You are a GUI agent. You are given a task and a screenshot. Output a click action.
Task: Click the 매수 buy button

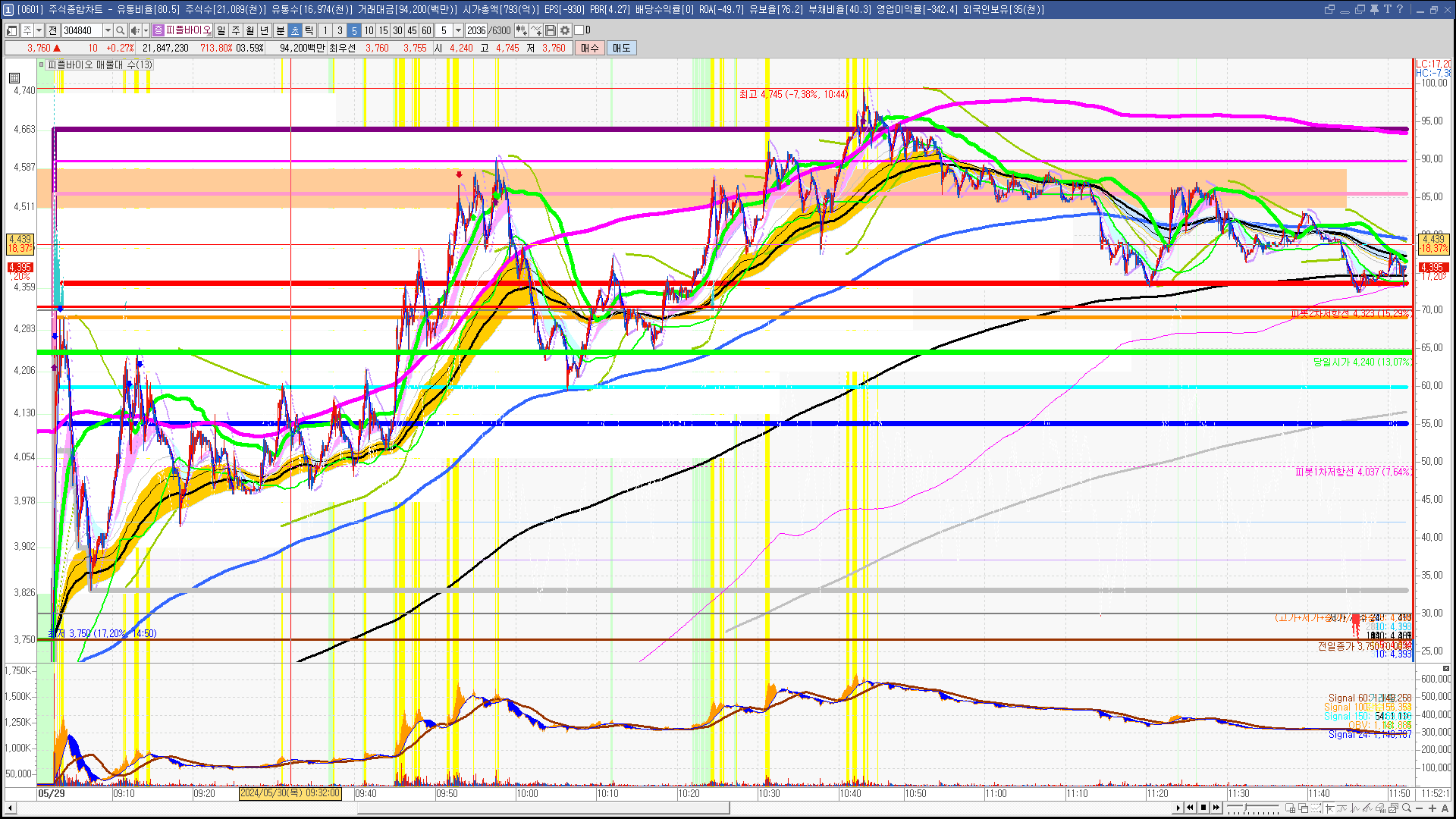tap(590, 48)
